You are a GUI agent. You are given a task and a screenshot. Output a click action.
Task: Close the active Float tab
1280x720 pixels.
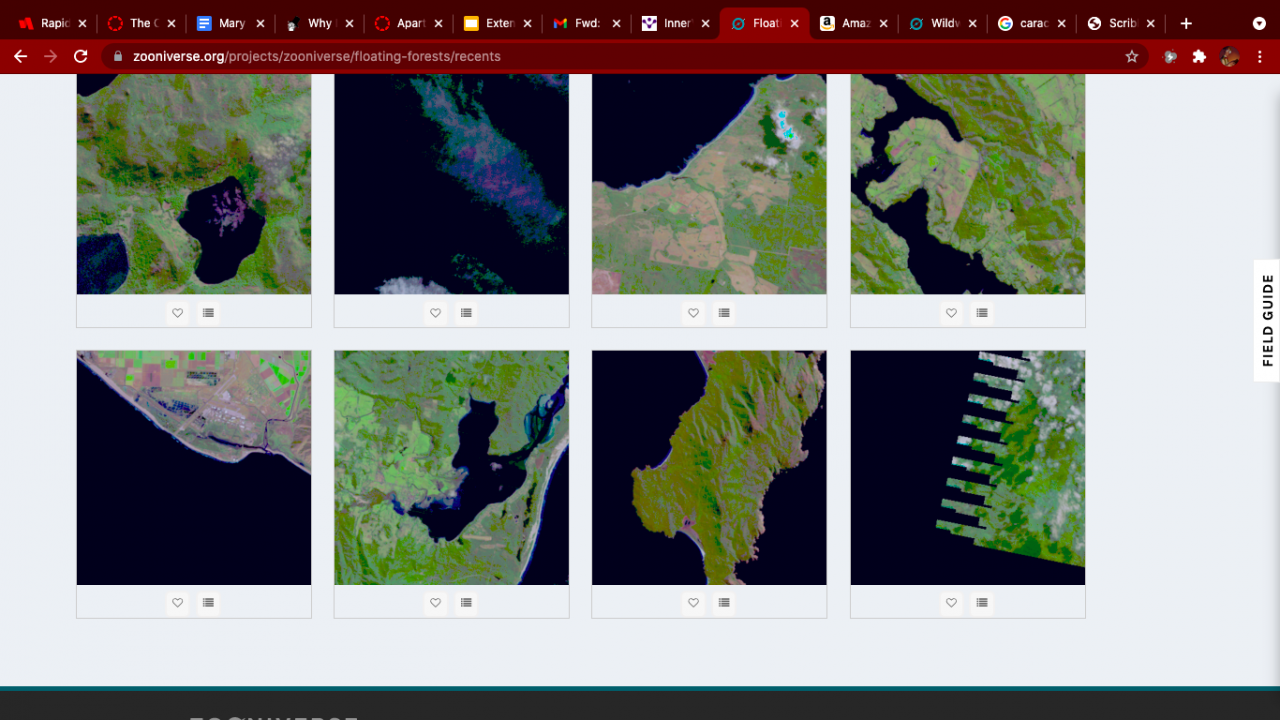[x=794, y=23]
